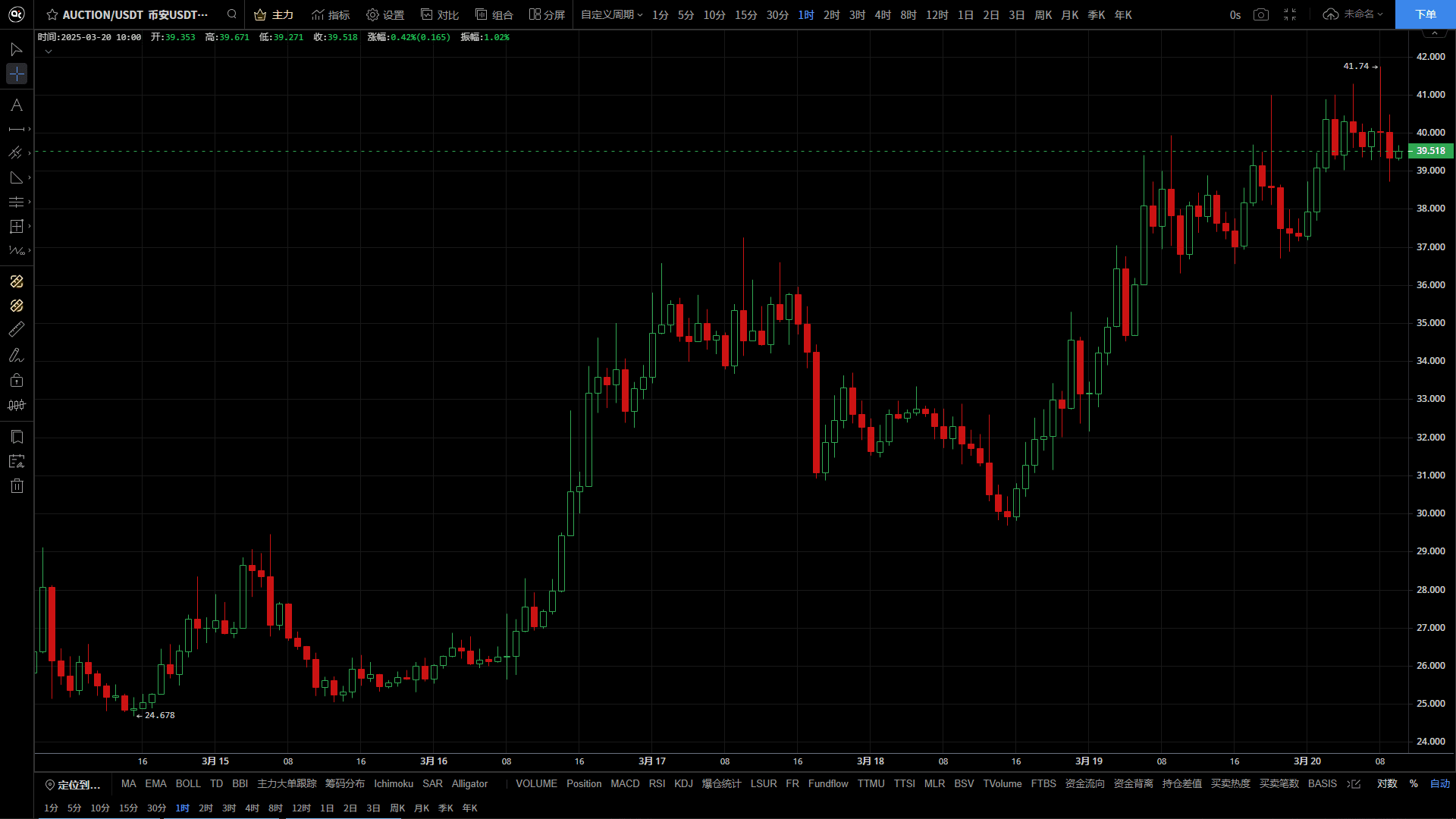Select the horizontal line drawing tool
The width and height of the screenshot is (1456, 819).
pos(16,129)
